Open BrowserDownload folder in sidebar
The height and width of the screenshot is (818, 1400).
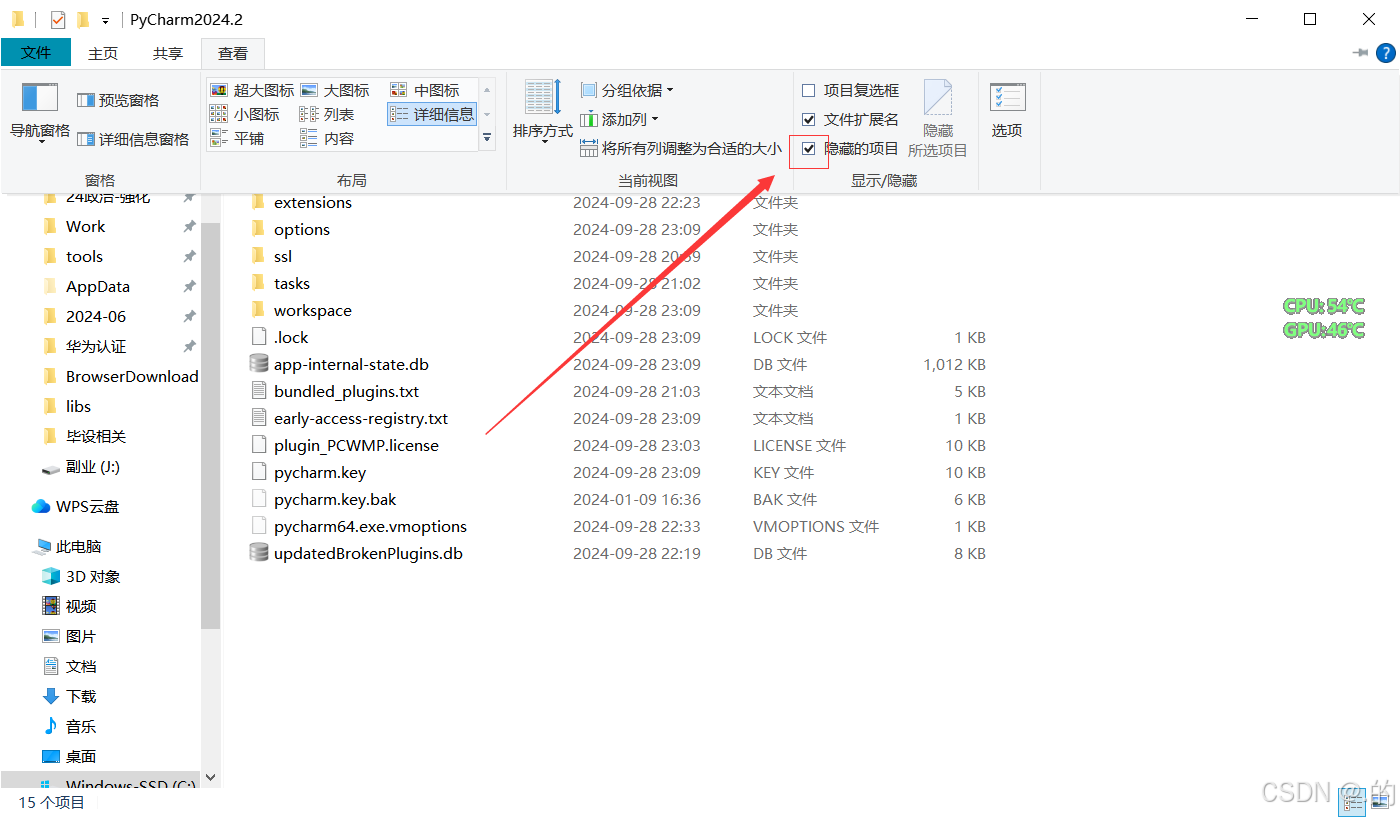click(131, 376)
